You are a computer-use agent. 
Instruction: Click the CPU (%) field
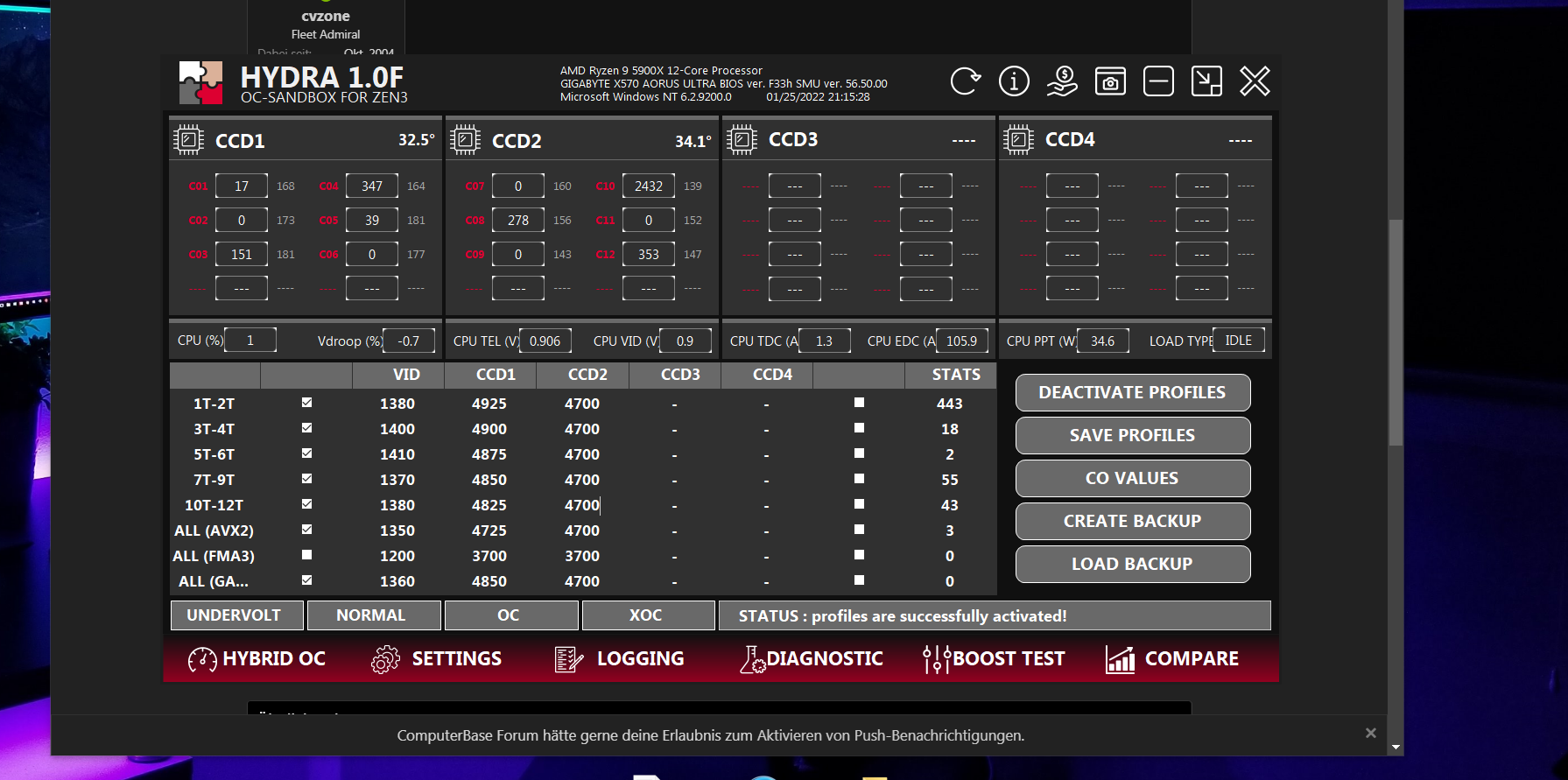(x=250, y=341)
